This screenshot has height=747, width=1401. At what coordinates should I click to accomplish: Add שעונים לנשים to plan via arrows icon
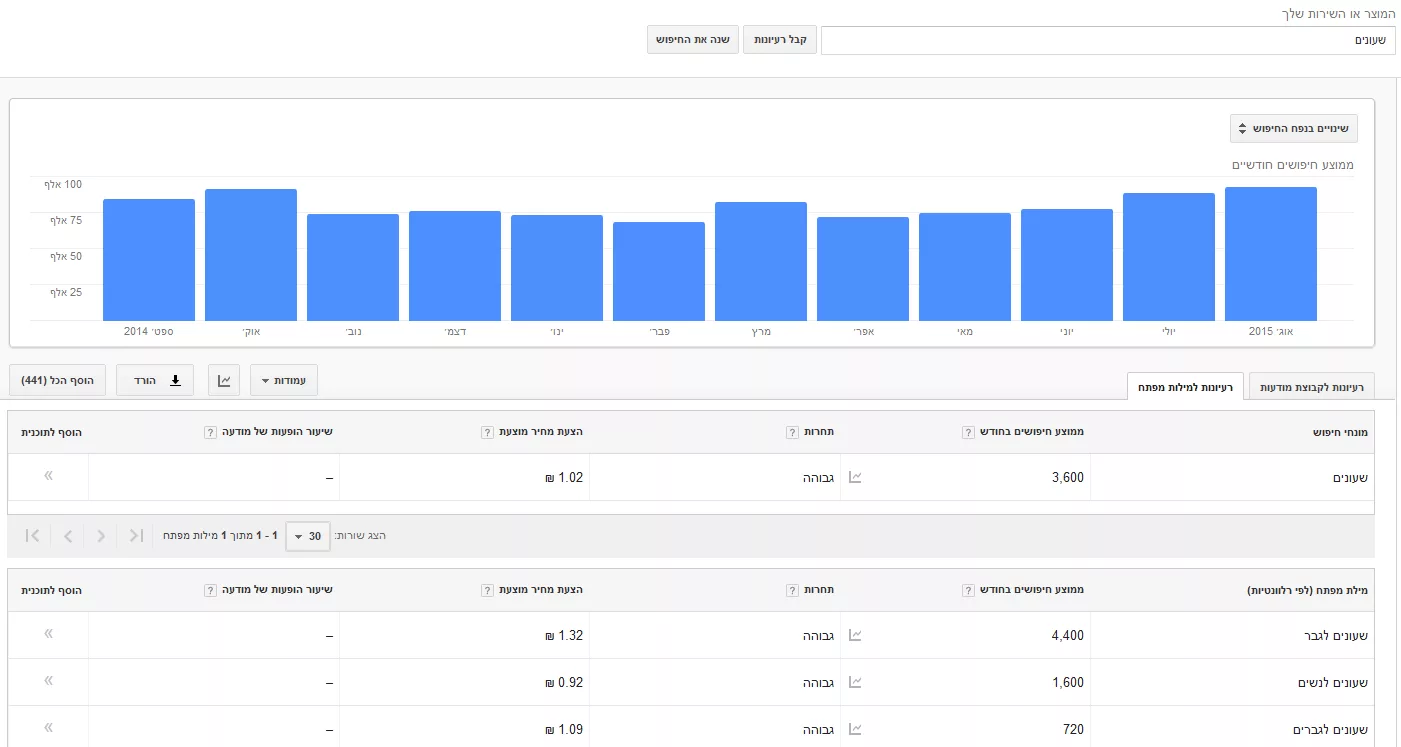click(48, 681)
